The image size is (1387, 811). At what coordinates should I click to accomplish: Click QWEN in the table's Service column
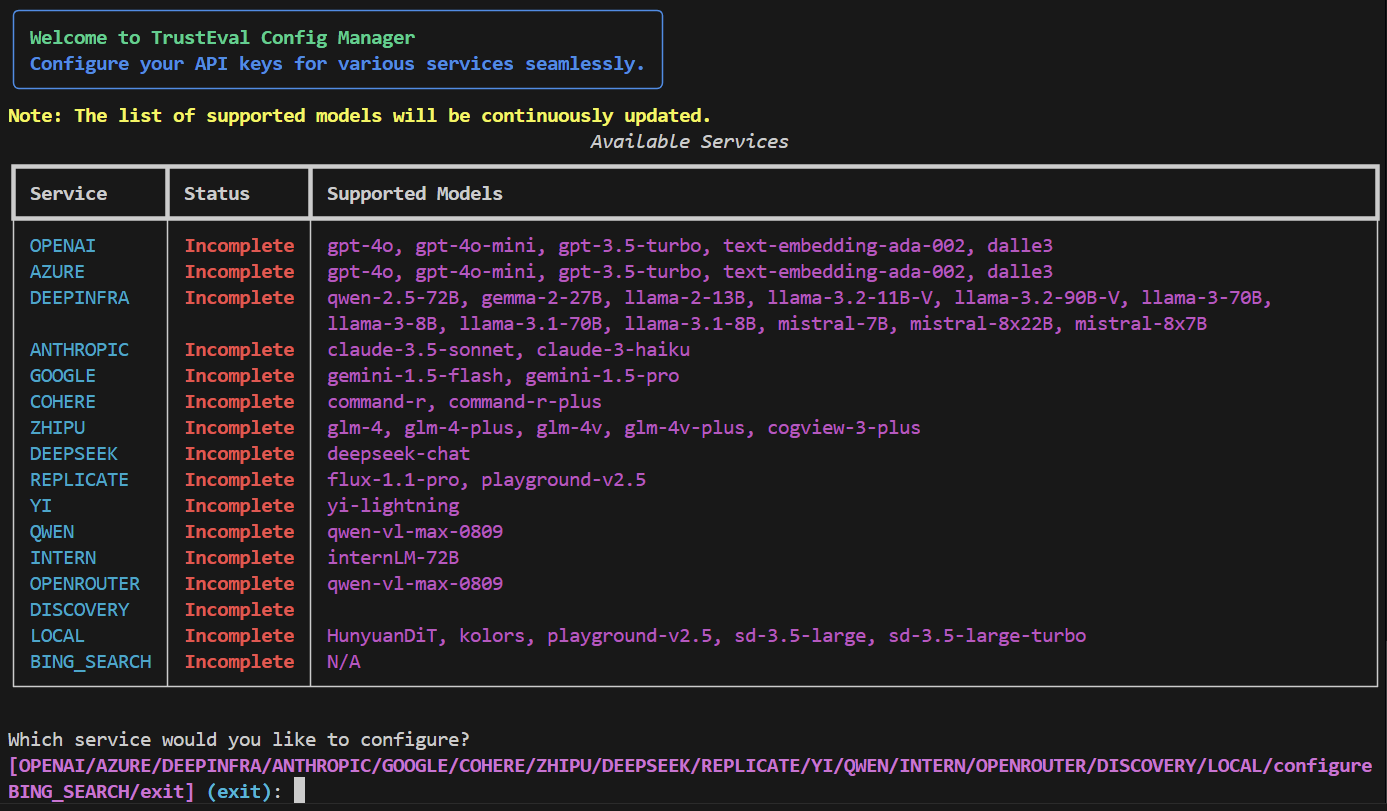click(x=52, y=532)
